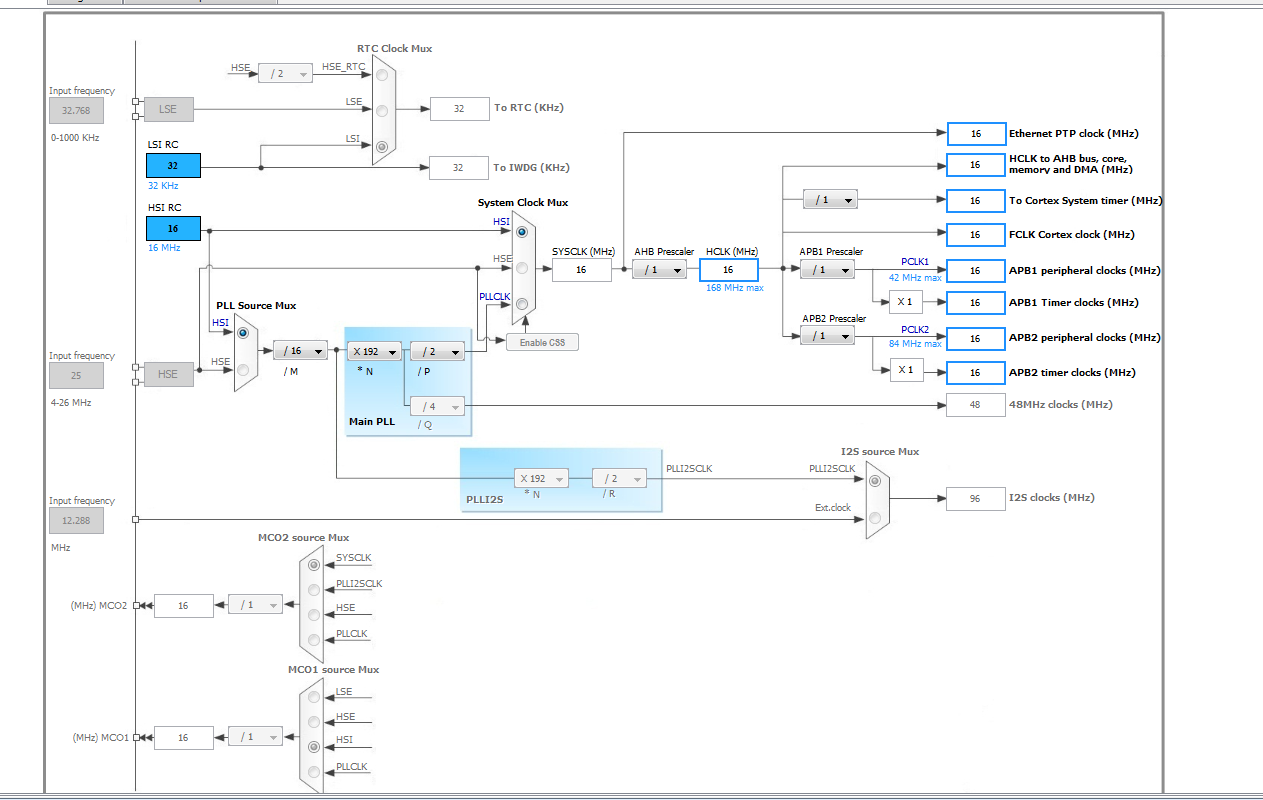Screen dimensions: 1263x800
Task: Select PLLI2SCLK in I2S source Mux
Action: [x=875, y=480]
